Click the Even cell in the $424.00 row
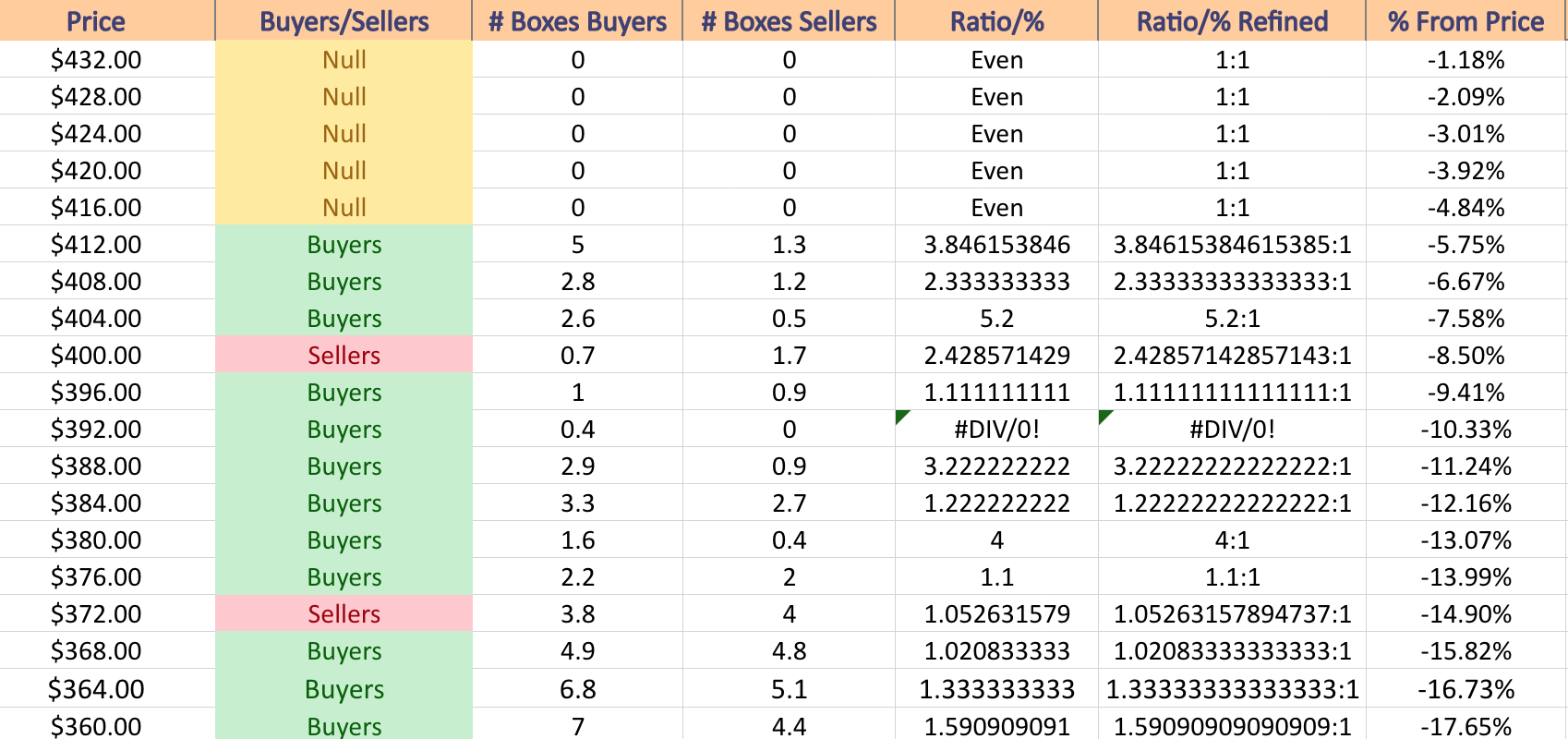 click(996, 134)
